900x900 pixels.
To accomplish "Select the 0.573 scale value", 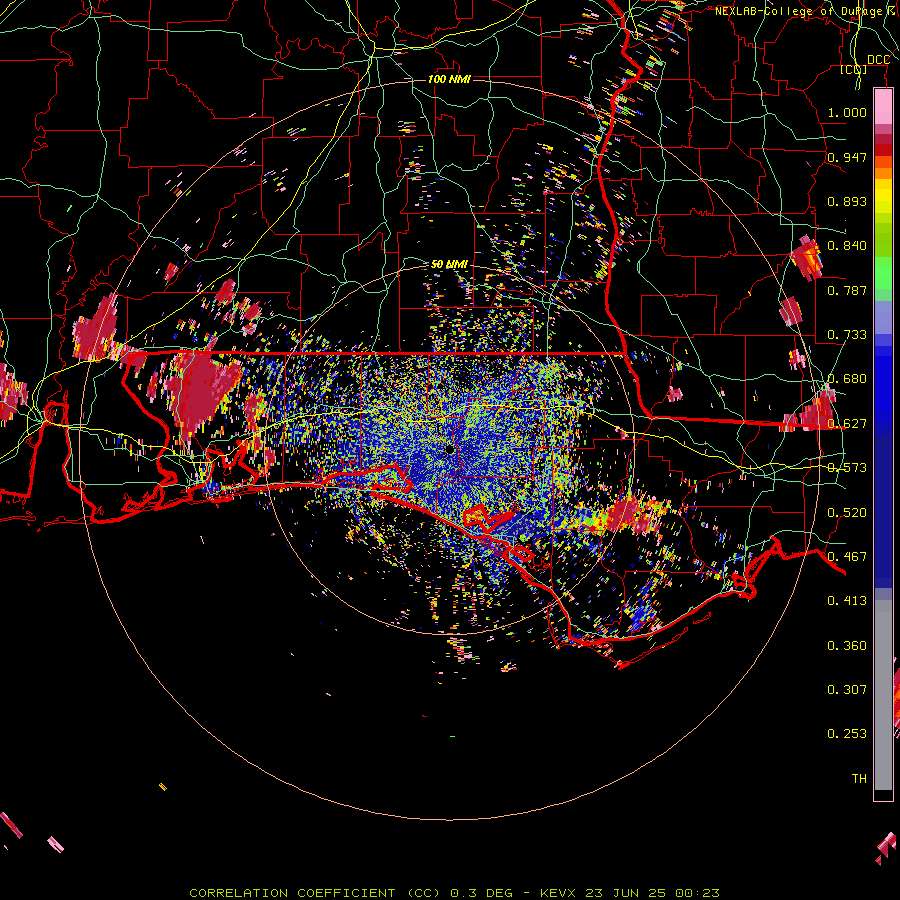I will click(x=847, y=468).
